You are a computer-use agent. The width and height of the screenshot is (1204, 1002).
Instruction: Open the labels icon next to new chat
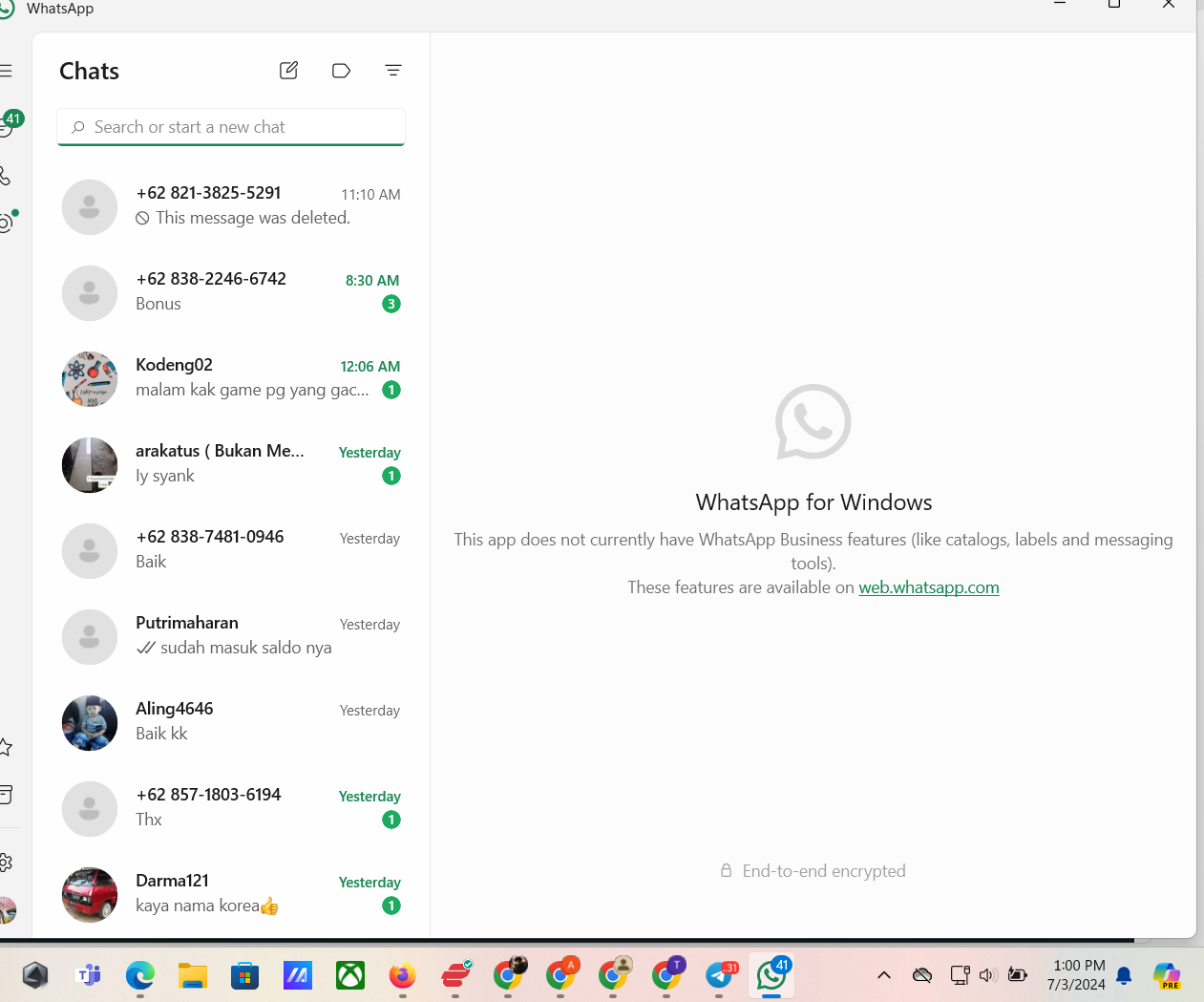coord(341,71)
